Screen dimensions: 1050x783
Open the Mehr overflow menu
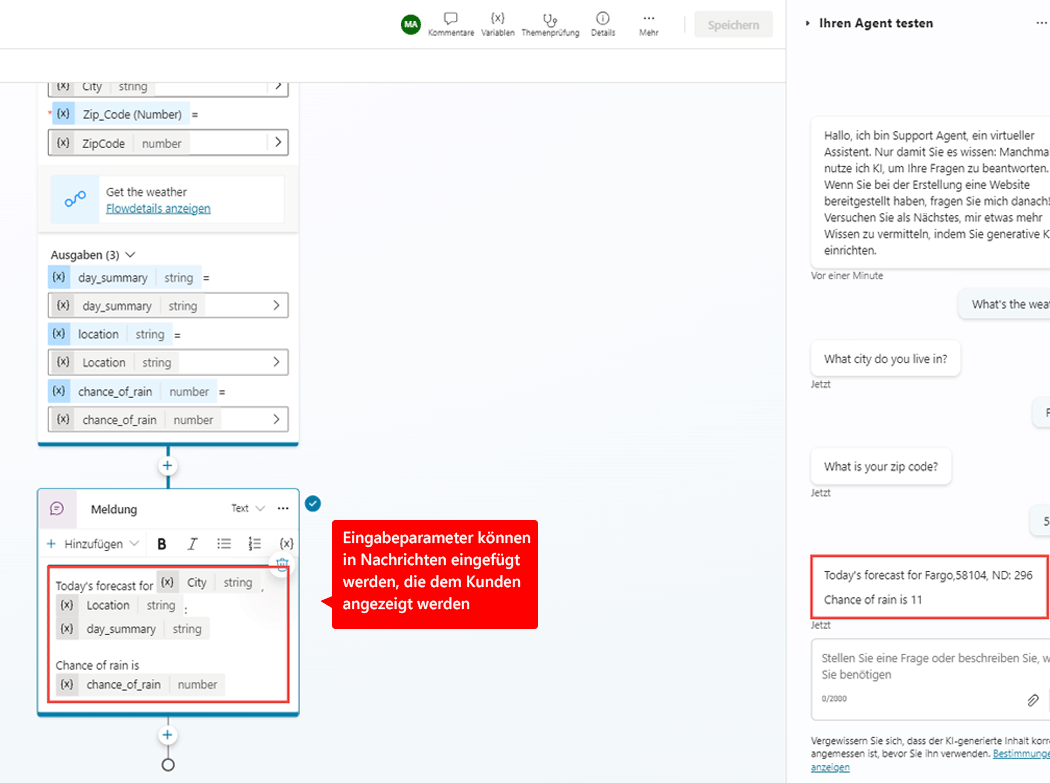click(648, 24)
